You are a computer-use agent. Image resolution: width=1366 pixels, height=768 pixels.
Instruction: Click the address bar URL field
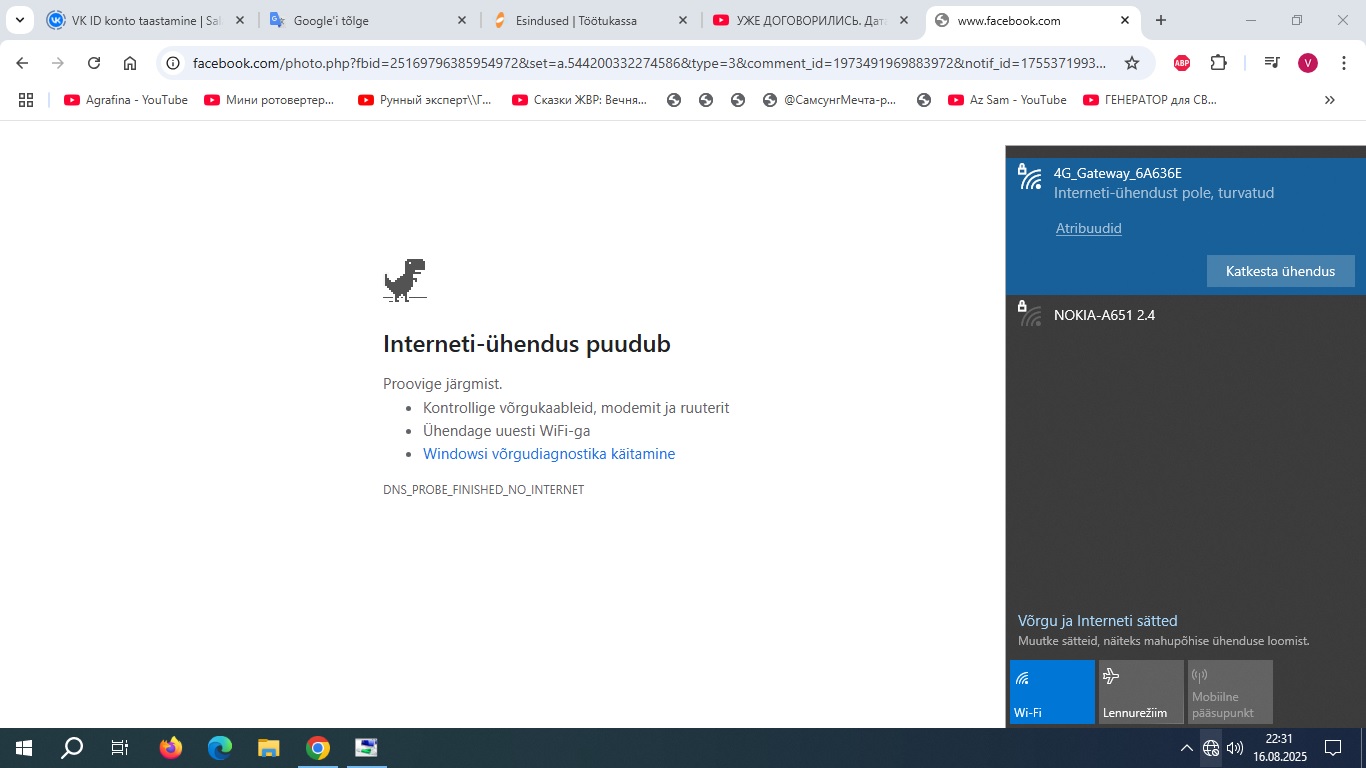point(650,63)
